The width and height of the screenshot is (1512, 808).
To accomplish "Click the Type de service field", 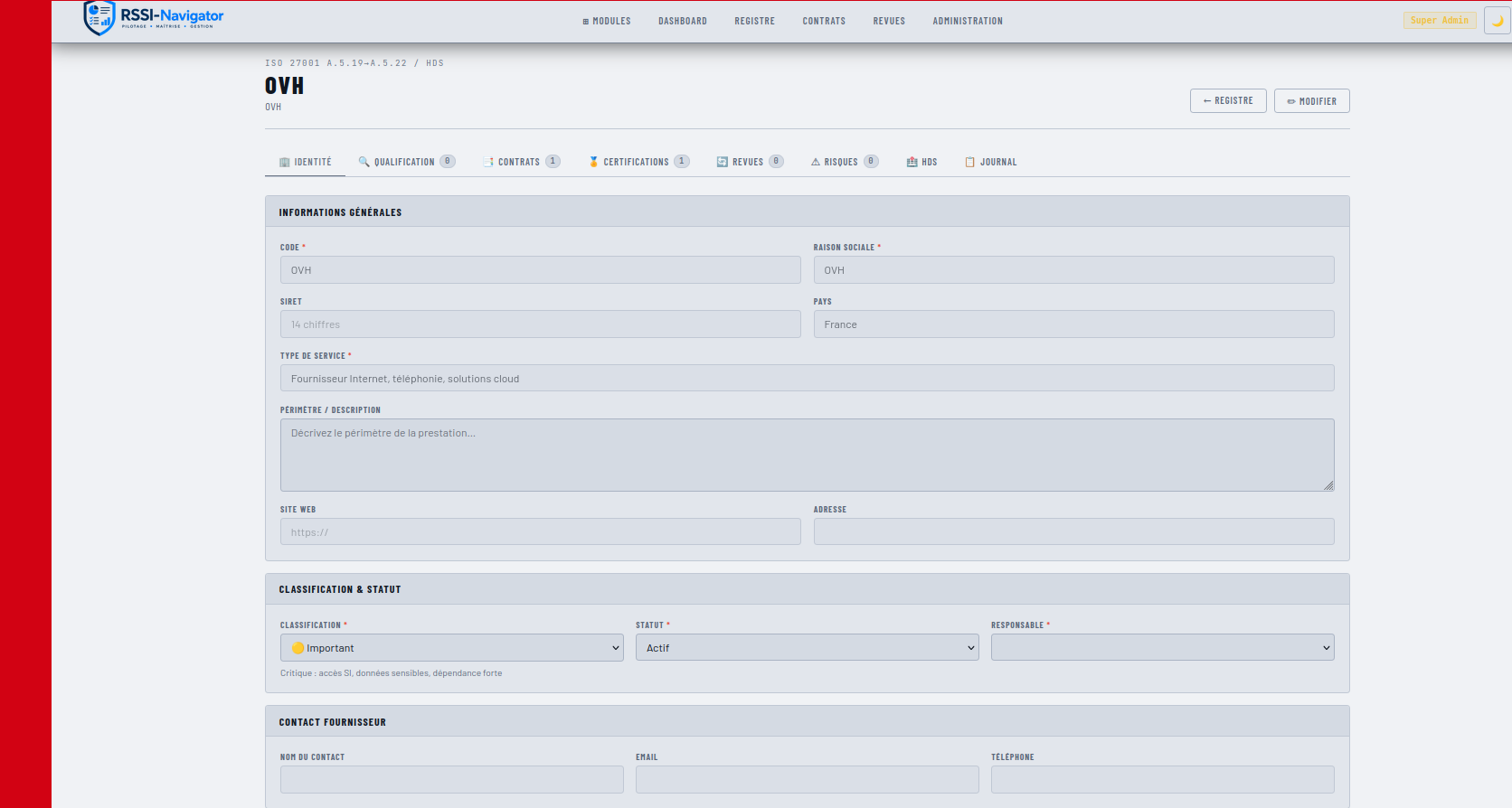I will tap(808, 378).
